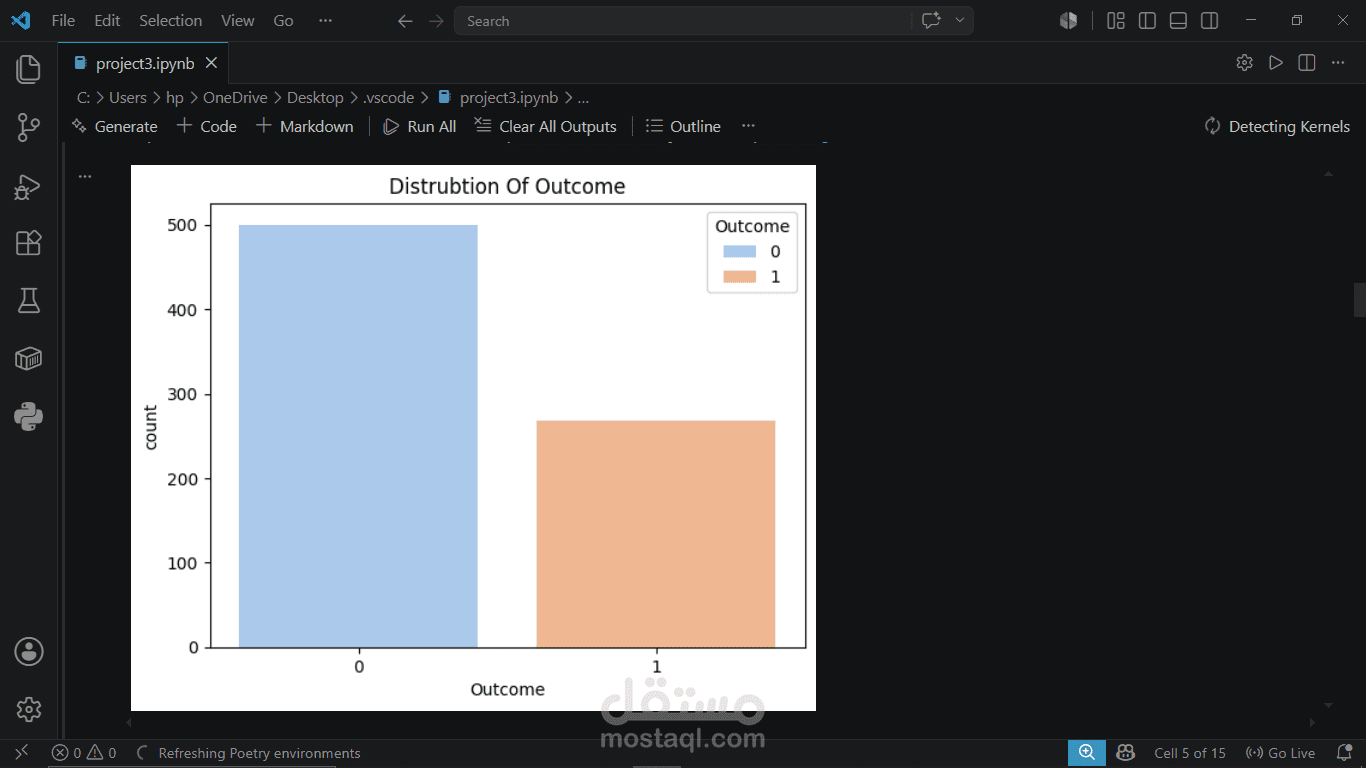Click the hexagon icon in title bar
This screenshot has width=1366, height=768.
[x=1069, y=20]
